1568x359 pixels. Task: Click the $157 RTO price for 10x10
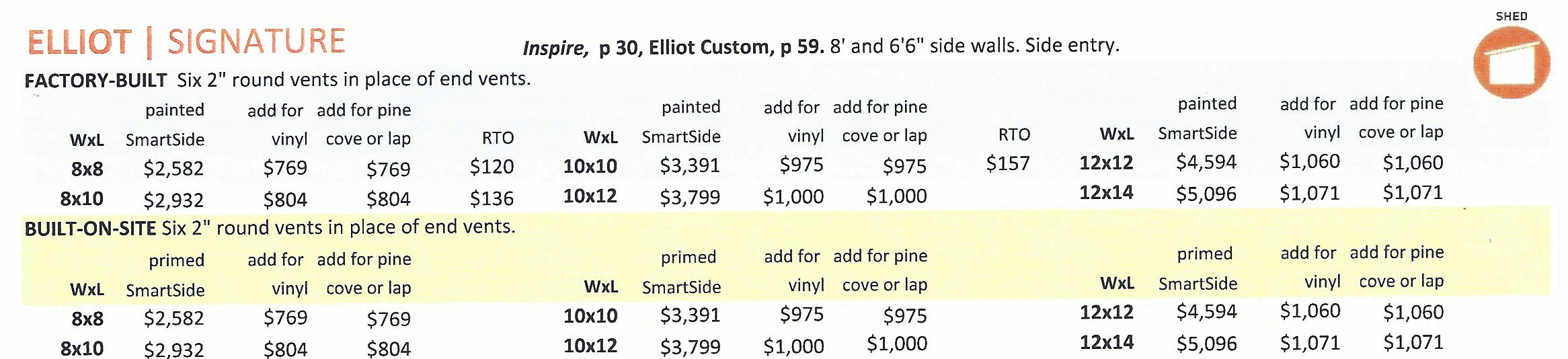click(x=1008, y=163)
